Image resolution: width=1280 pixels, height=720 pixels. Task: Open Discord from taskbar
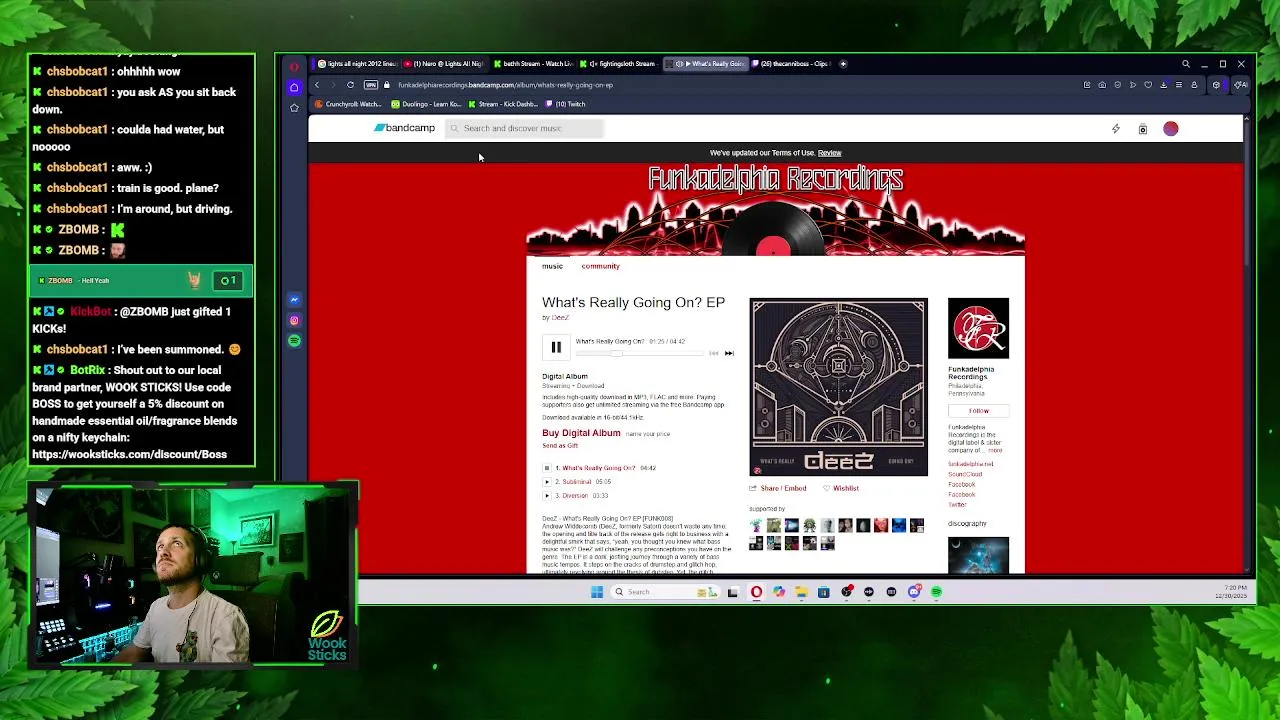(914, 592)
